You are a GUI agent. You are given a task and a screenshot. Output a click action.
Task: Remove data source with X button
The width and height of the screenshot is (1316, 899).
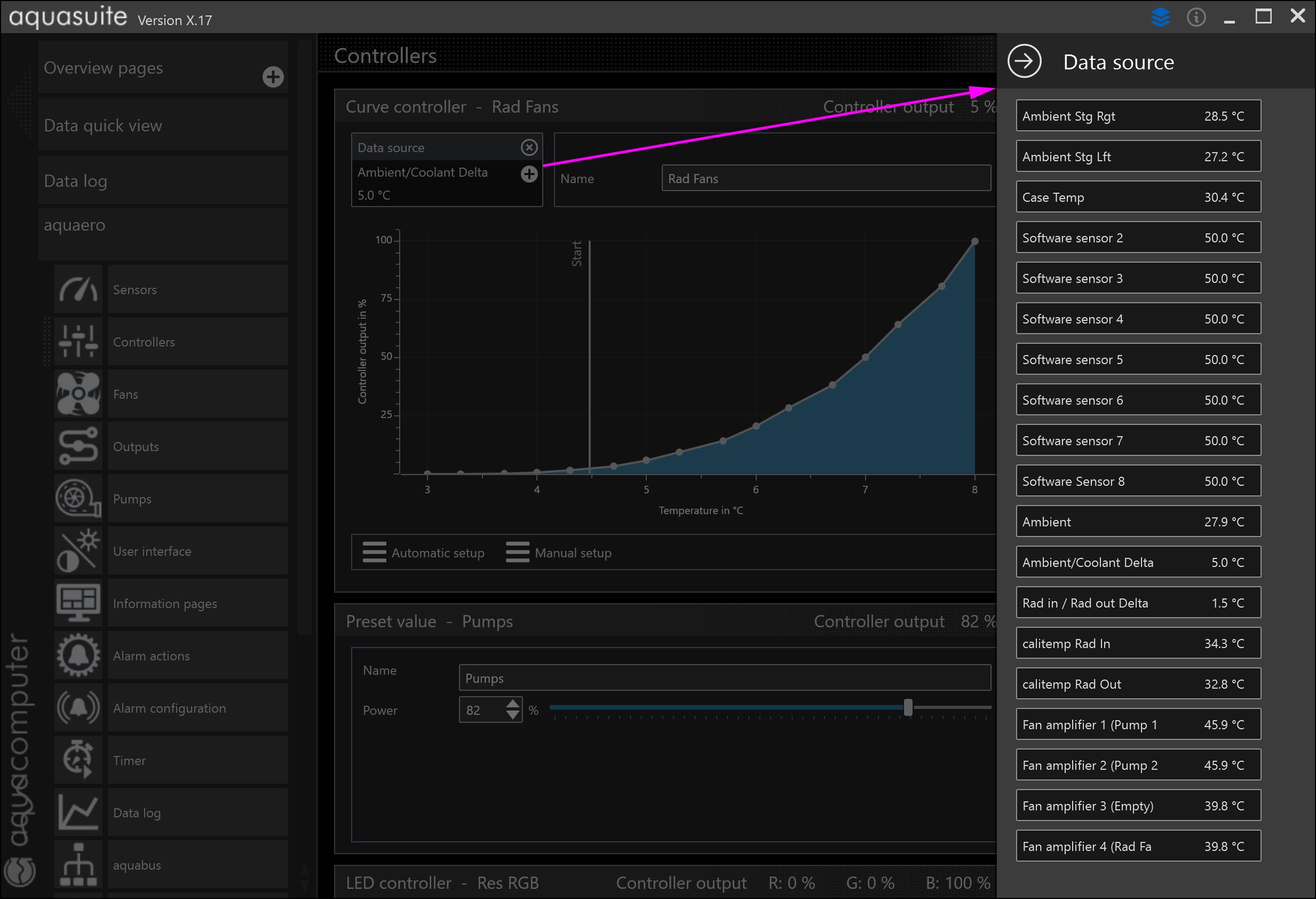pos(529,148)
